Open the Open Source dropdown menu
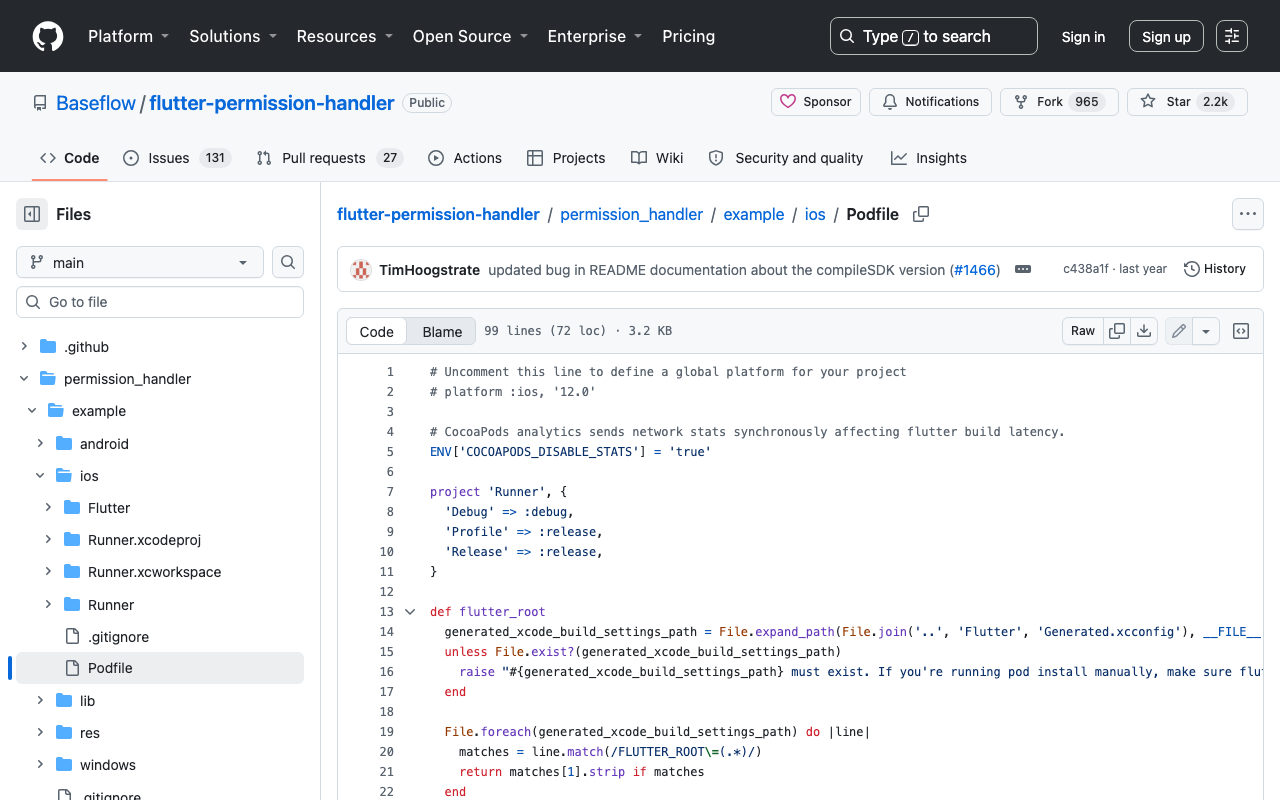The width and height of the screenshot is (1280, 800). tap(470, 36)
